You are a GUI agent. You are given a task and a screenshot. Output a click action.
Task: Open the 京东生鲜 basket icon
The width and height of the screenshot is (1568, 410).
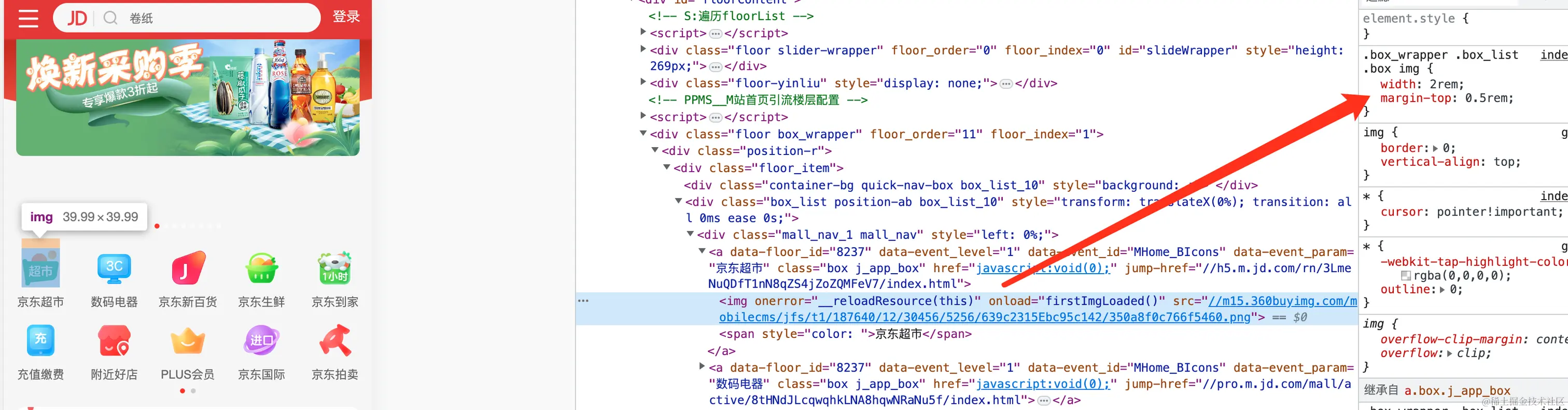[x=262, y=268]
